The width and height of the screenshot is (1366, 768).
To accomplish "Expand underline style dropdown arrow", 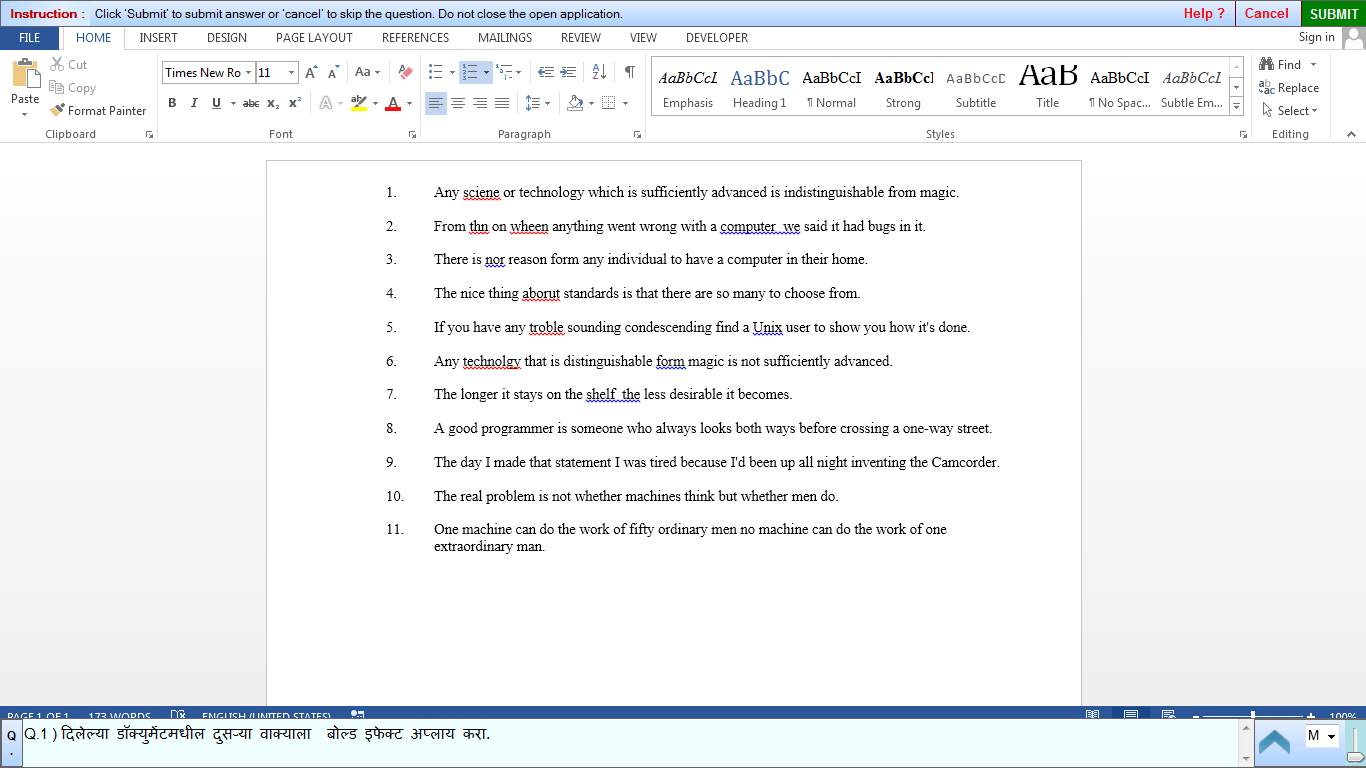I will pyautogui.click(x=233, y=103).
